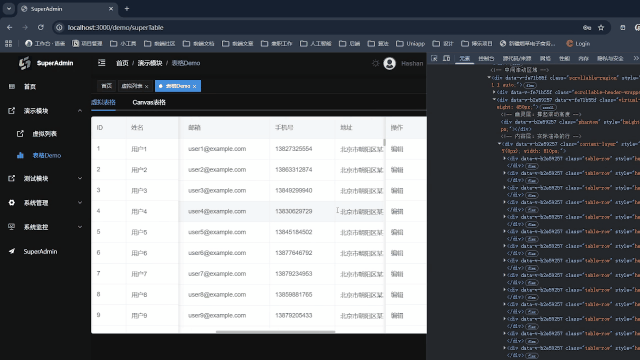Screen dimensions: 640x360
Task: Toggle the sidebar collapse icon
Action: (x=102, y=63)
